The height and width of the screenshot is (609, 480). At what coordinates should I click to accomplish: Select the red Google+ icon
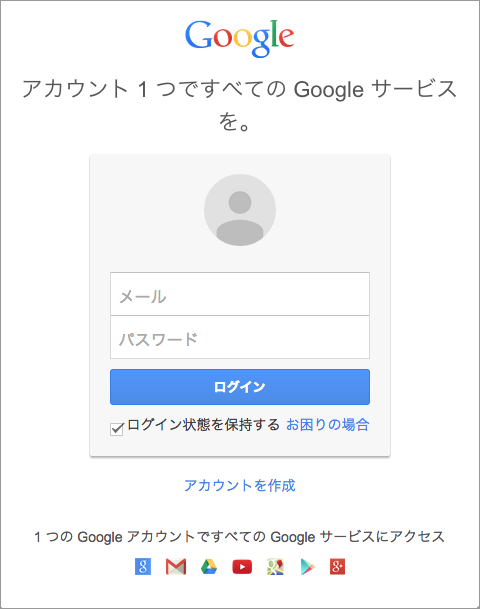point(337,567)
